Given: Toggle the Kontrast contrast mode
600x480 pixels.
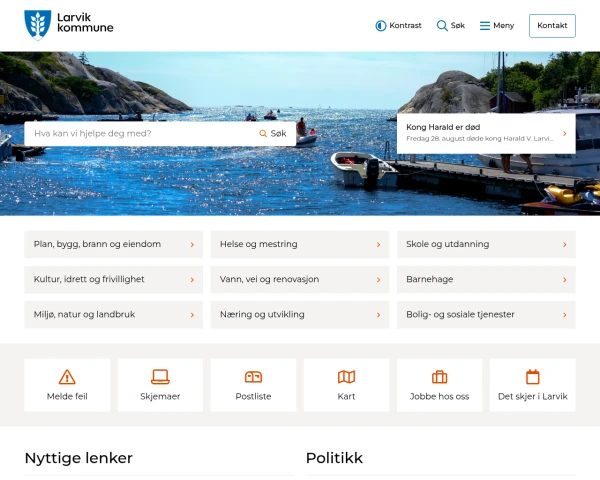Looking at the screenshot, I should pos(398,26).
